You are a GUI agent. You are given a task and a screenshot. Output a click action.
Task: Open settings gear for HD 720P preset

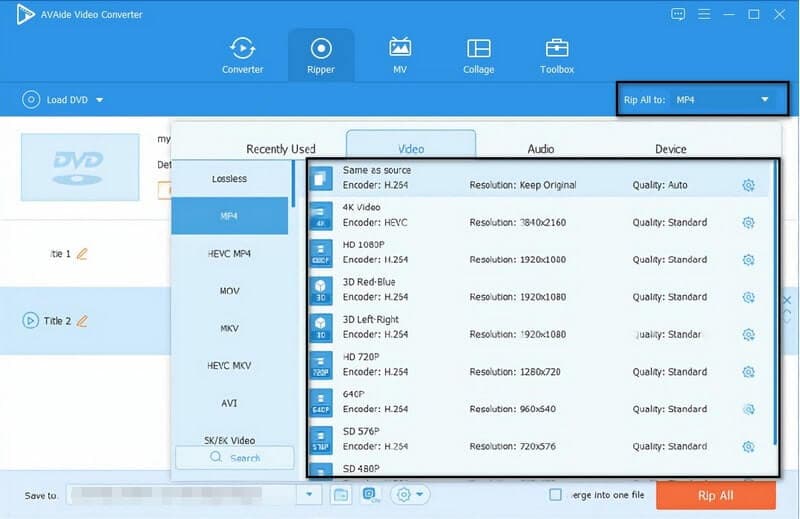coord(748,372)
